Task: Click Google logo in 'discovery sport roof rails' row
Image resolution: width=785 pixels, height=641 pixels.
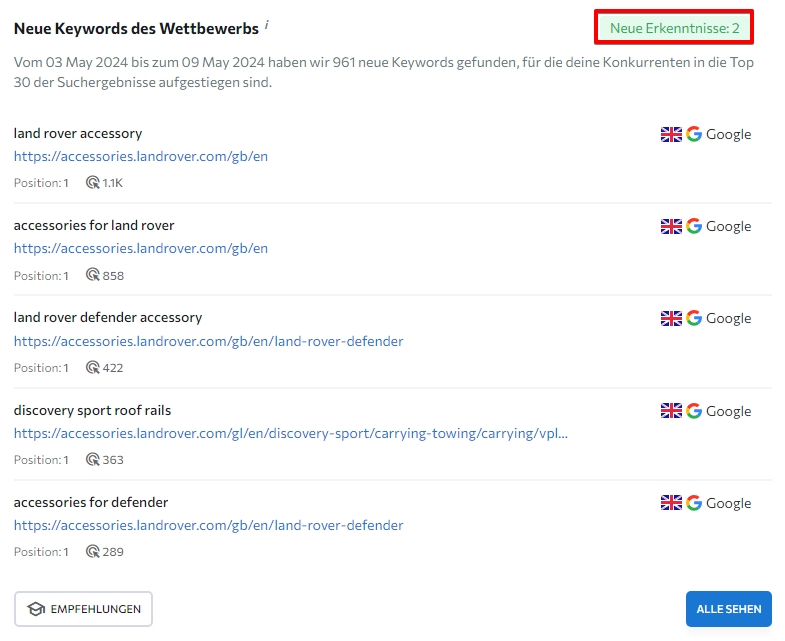Action: [694, 411]
